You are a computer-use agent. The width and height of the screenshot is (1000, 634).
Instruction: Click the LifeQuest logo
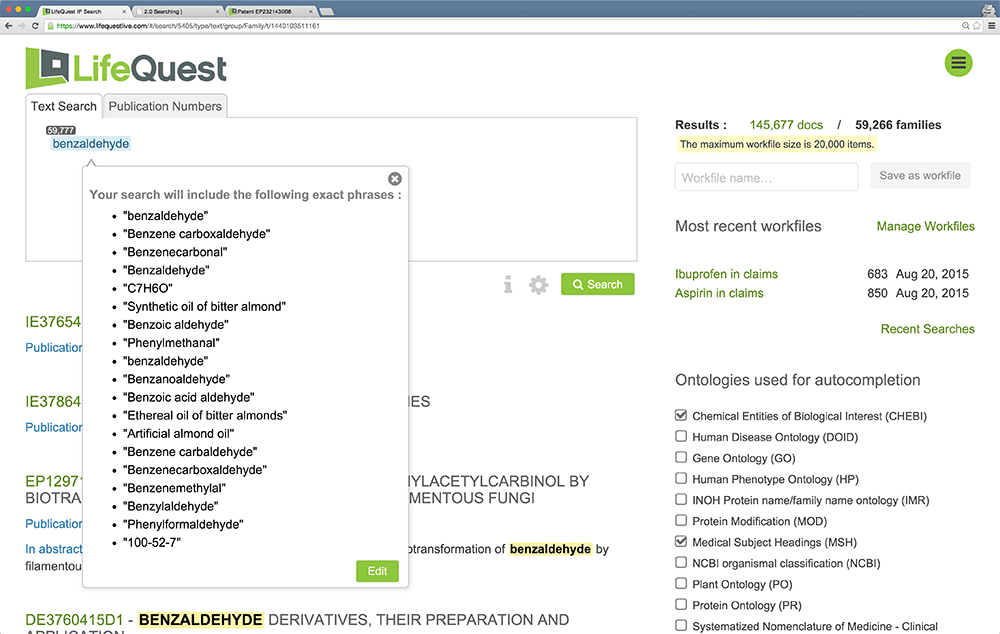(126, 68)
